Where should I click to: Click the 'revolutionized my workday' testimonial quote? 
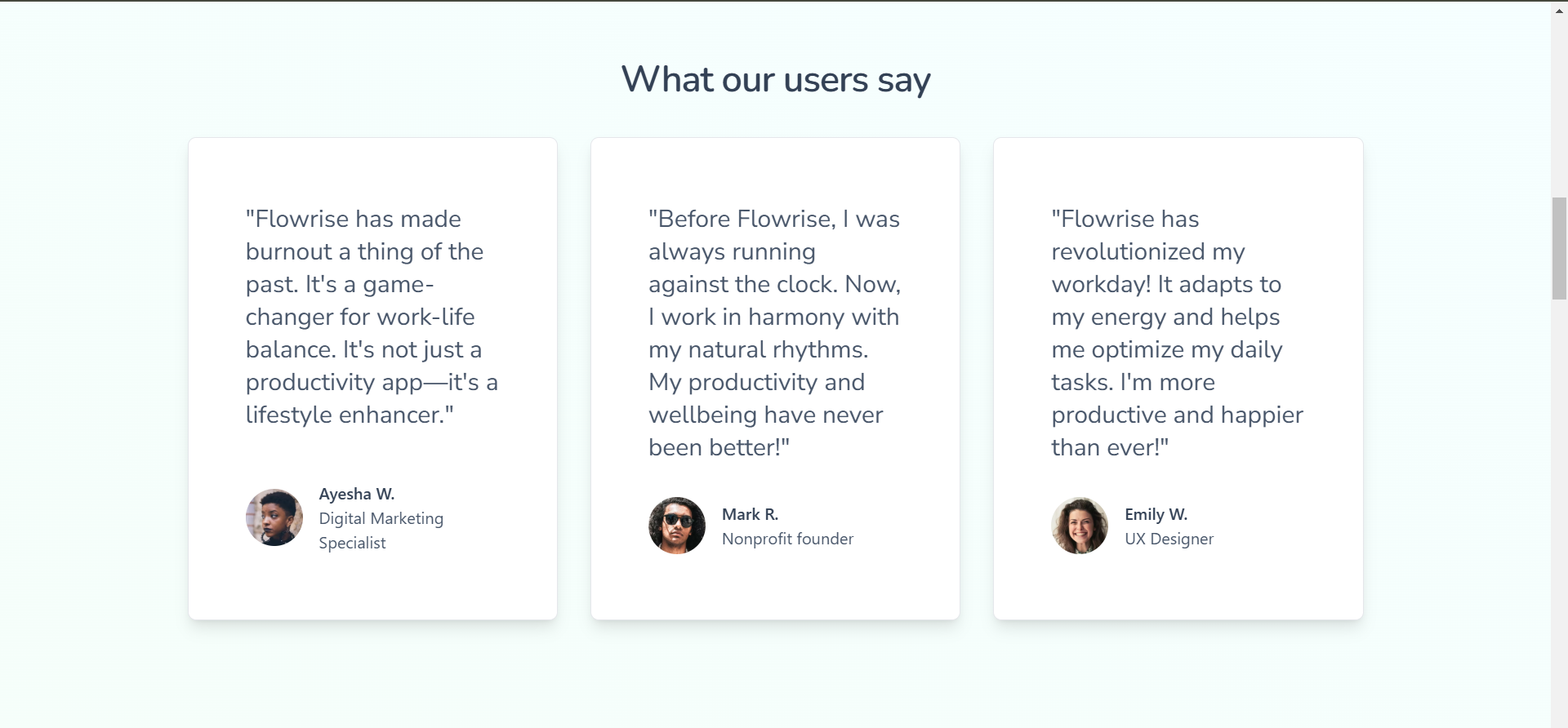point(1177,333)
